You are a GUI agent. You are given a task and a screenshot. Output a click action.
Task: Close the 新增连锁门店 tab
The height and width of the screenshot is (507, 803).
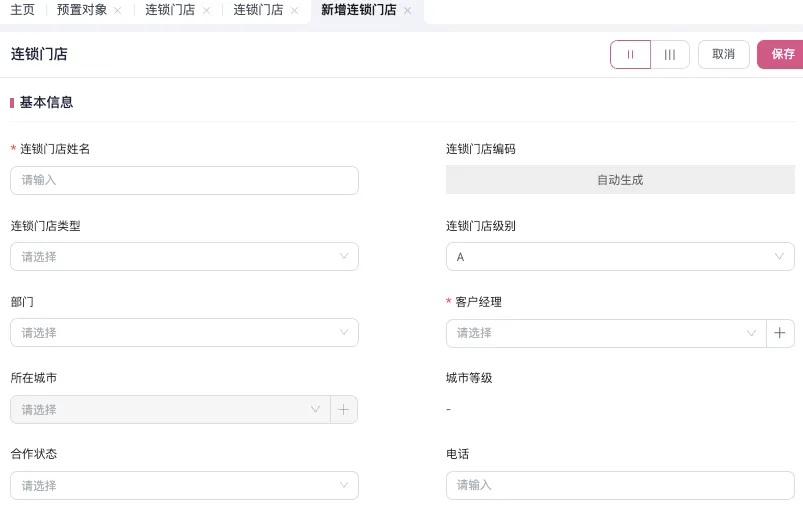click(x=407, y=10)
